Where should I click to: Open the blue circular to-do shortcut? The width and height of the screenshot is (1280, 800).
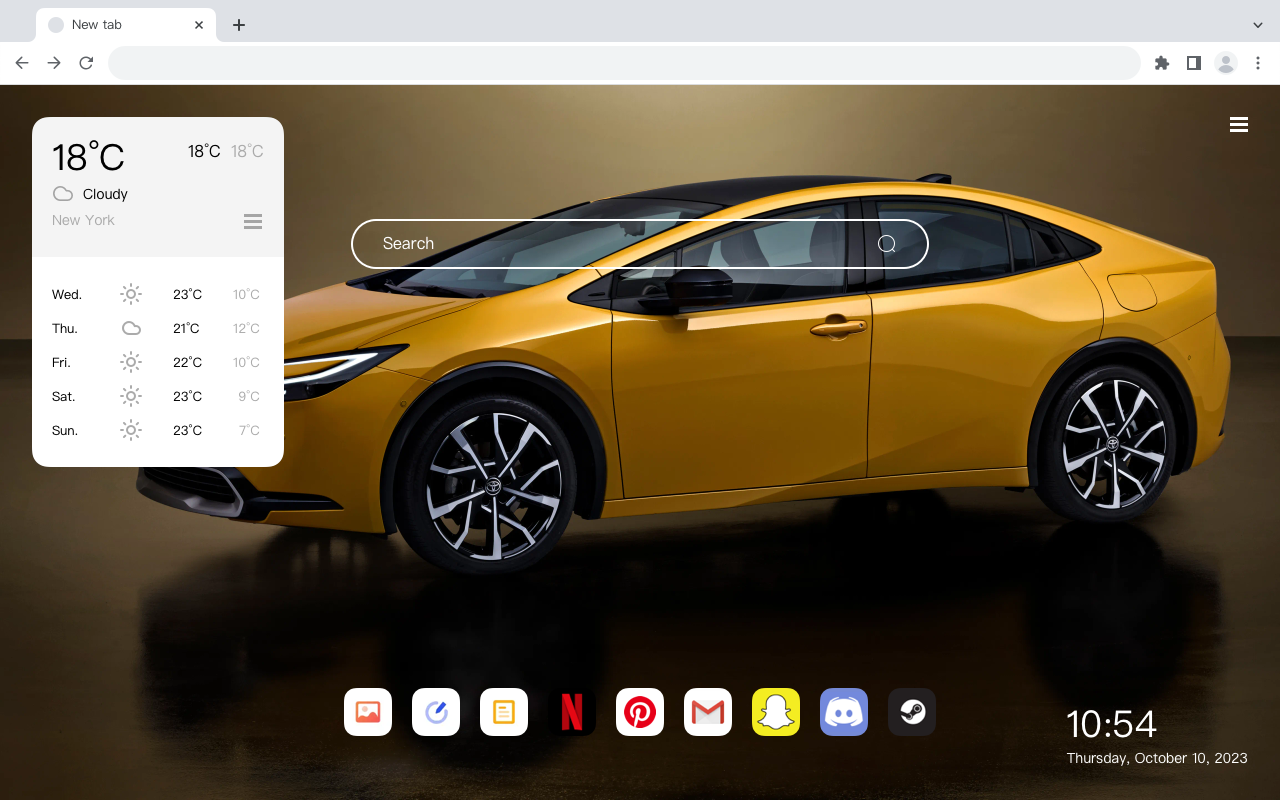[436, 712]
